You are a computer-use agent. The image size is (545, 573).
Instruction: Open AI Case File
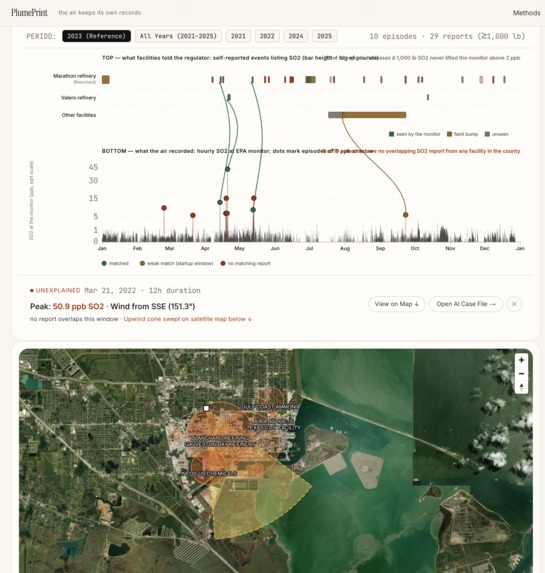[466, 304]
